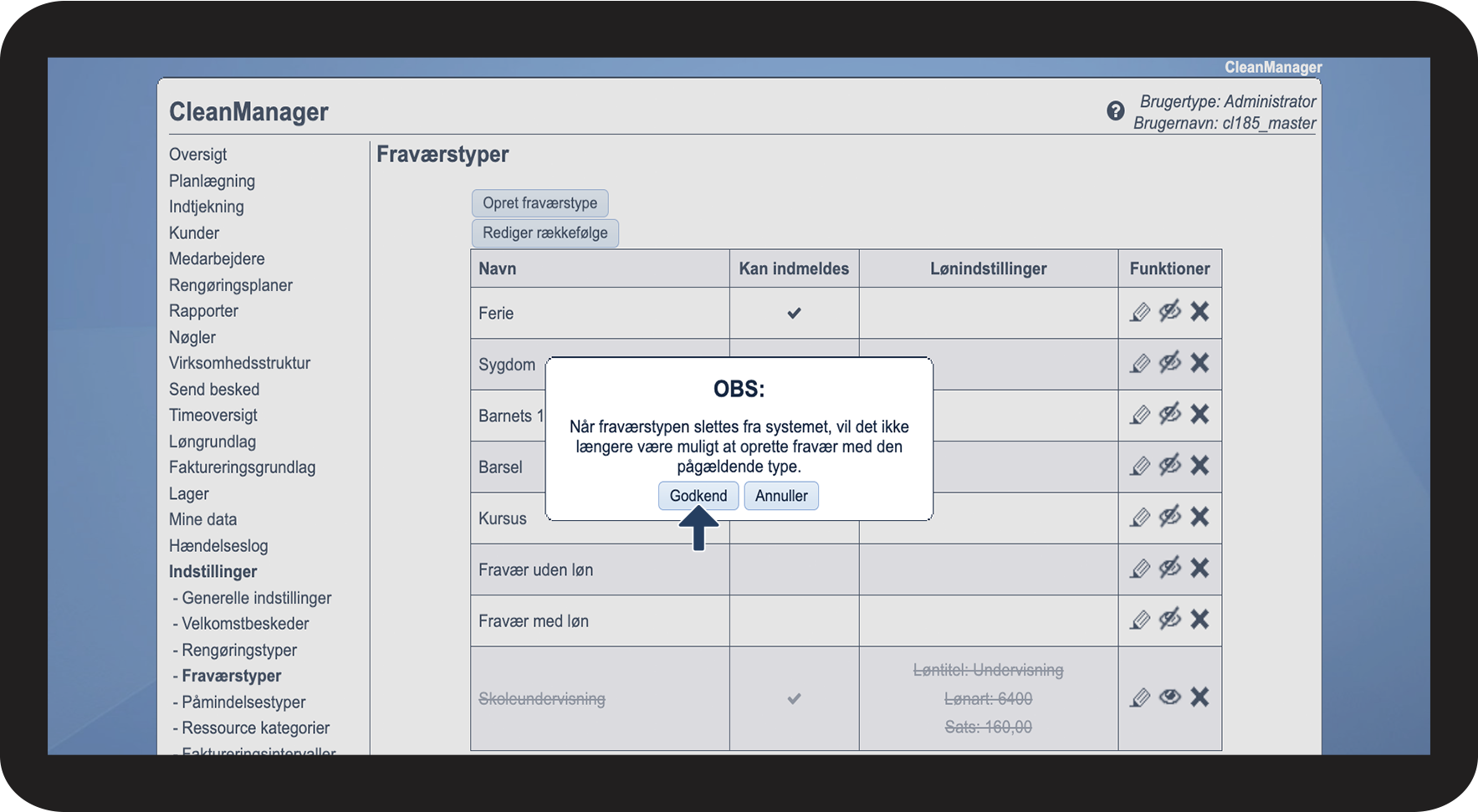Edit the Fravær med løn type
Viewport: 1478px width, 812px height.
click(1140, 620)
